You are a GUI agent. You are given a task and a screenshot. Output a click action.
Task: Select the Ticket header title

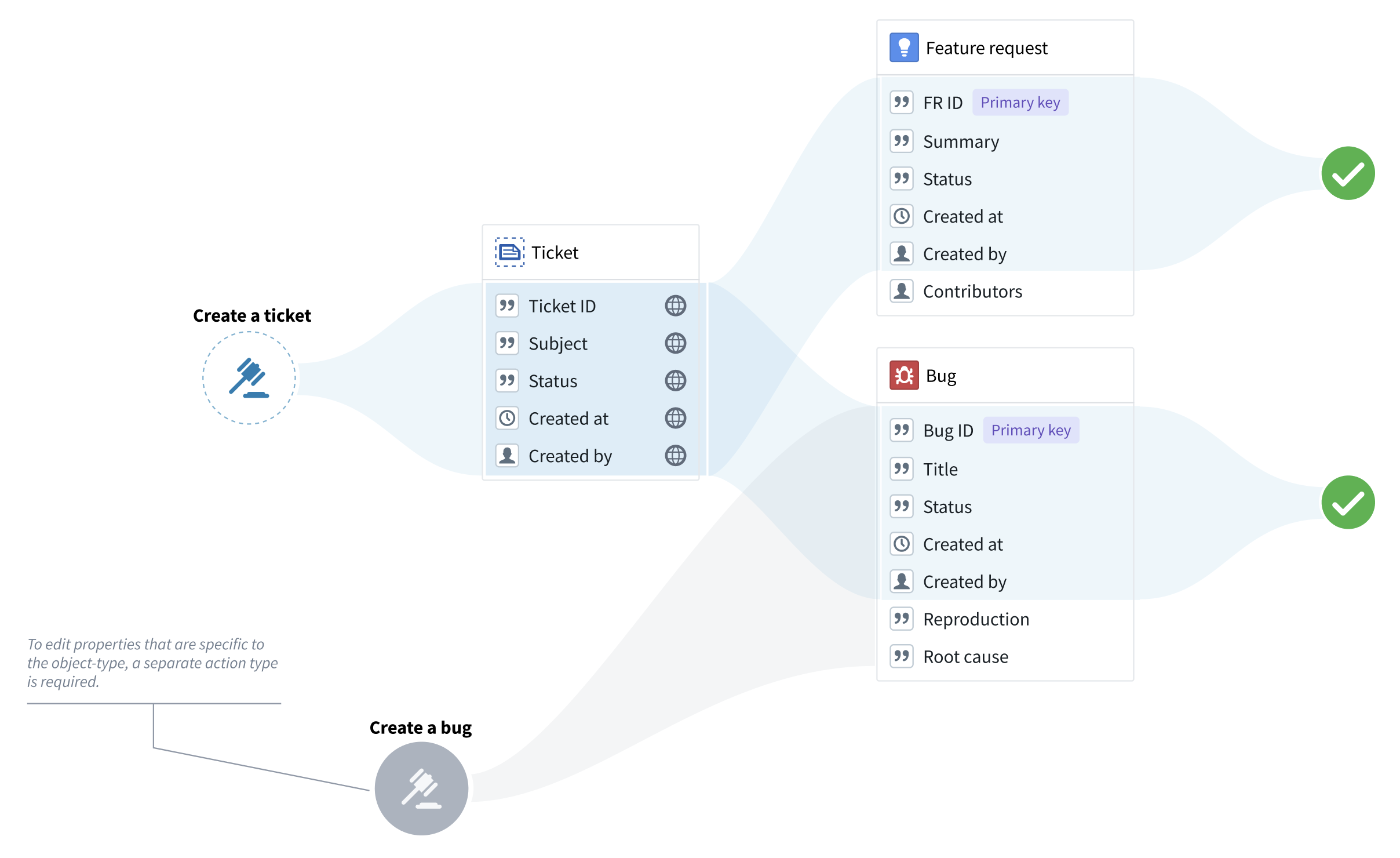(555, 253)
